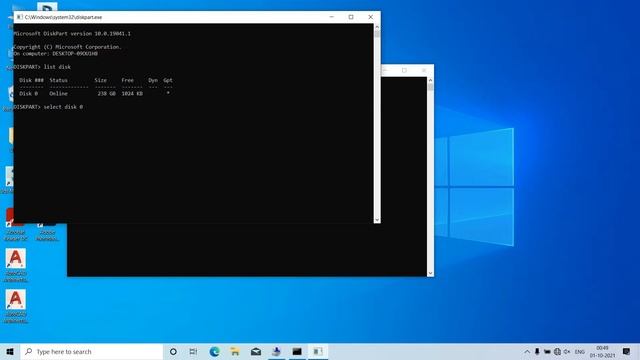Open the network globe tray icon
This screenshot has height=360, width=640.
(557, 351)
